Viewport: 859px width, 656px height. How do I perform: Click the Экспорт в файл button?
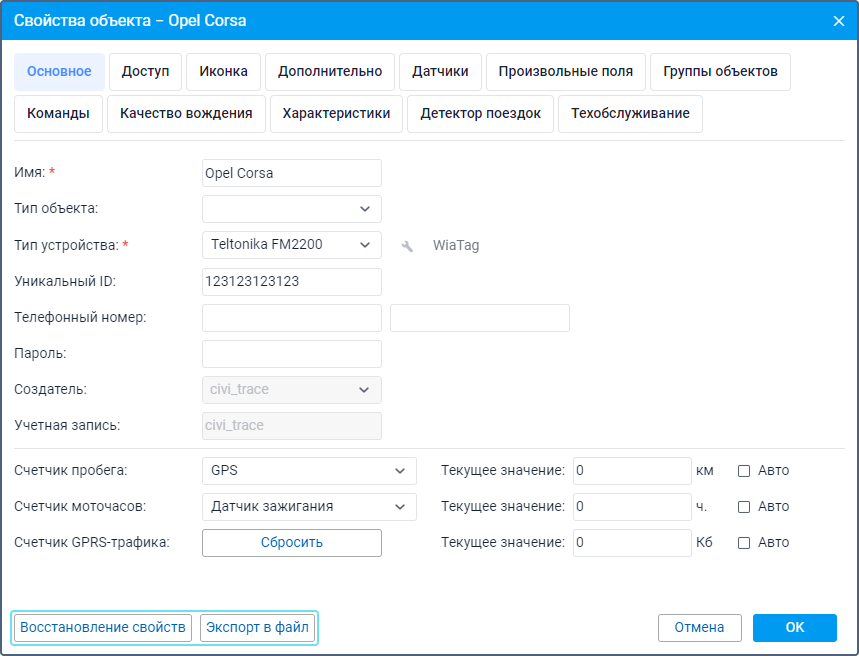[x=258, y=628]
